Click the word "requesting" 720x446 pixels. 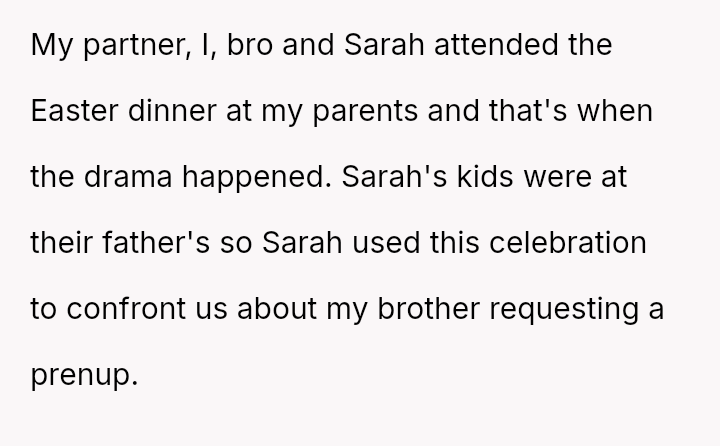(595, 310)
